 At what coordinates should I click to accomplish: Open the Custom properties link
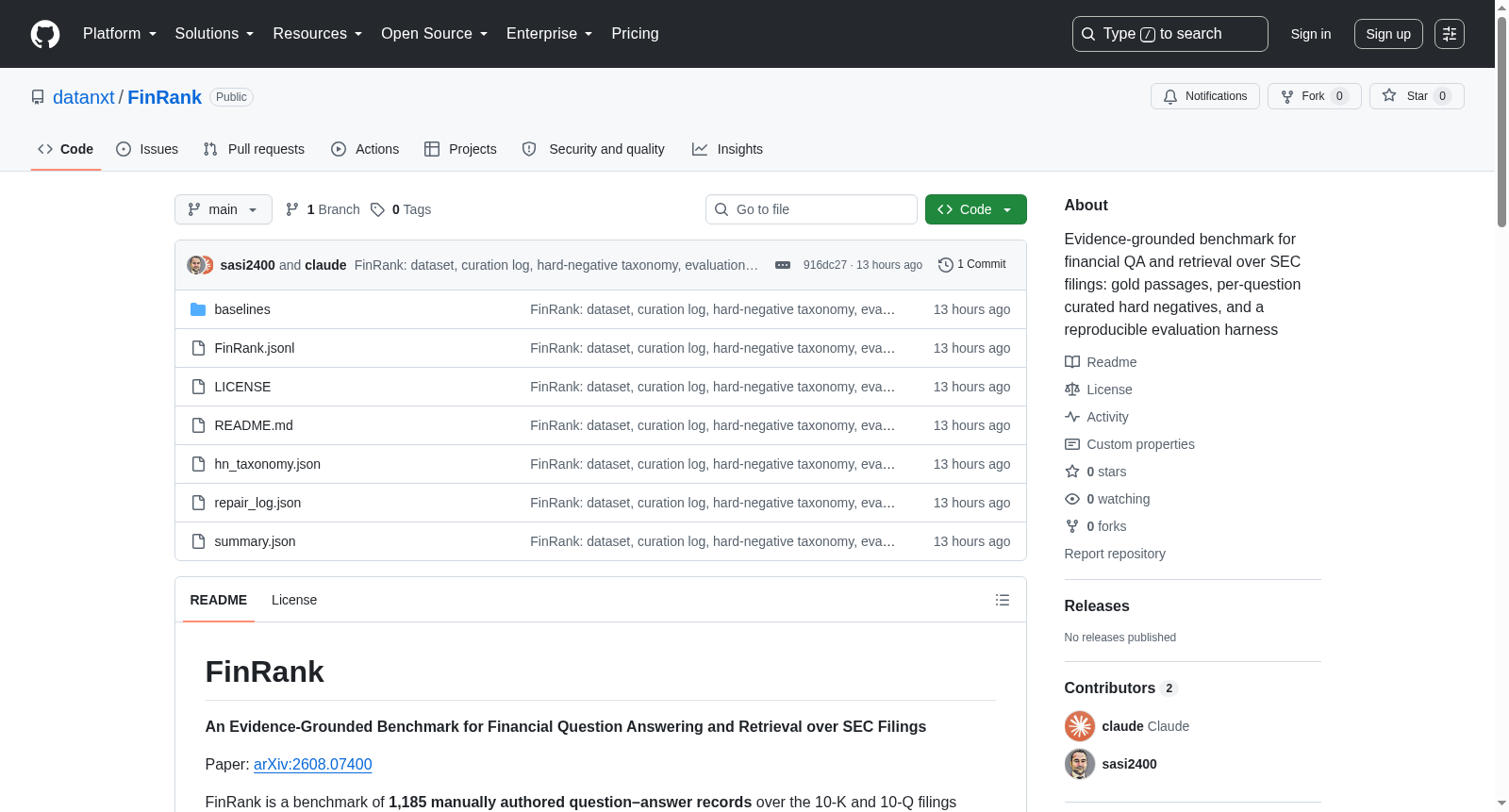(x=1130, y=444)
